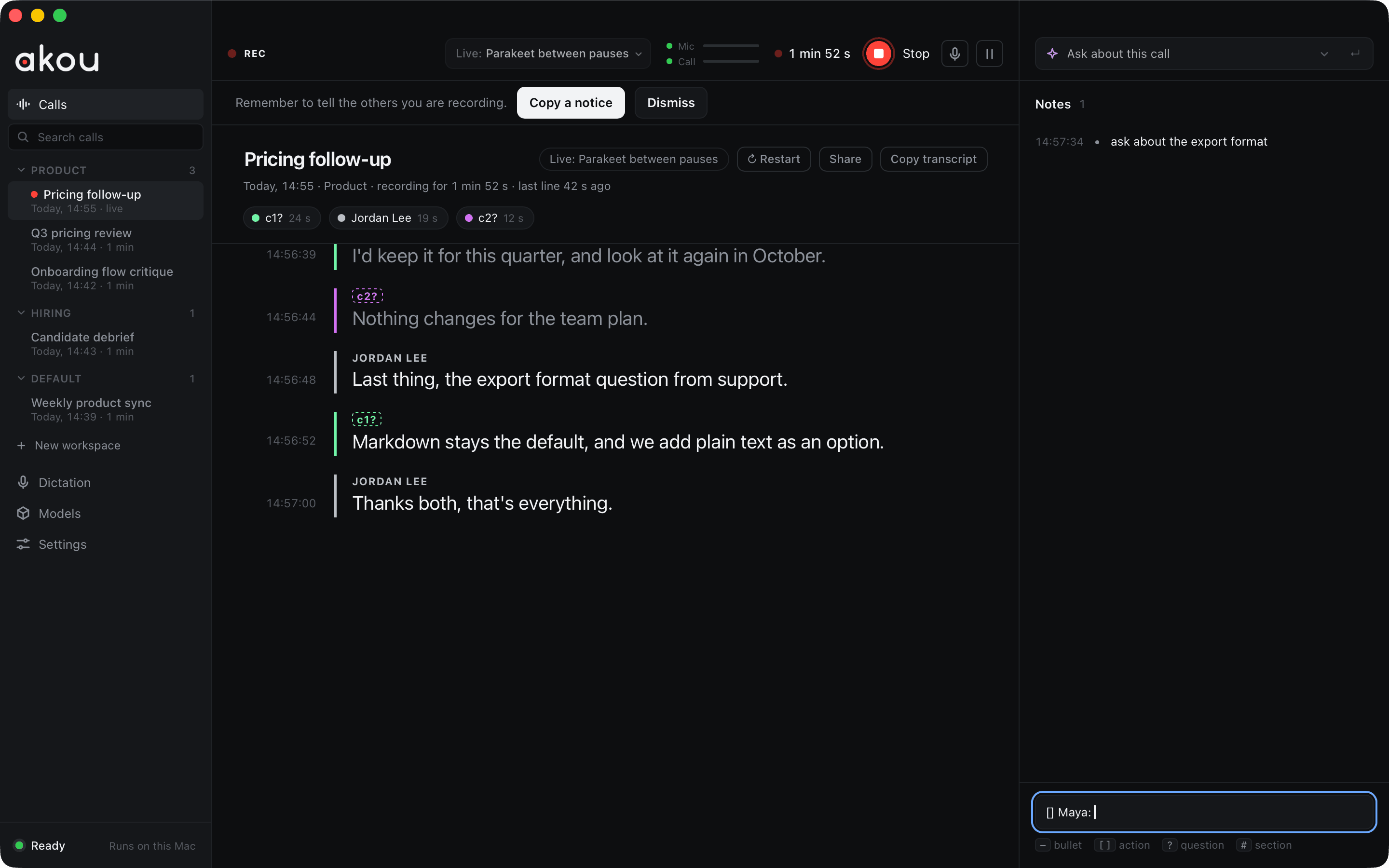The image size is (1389, 868).
Task: Collapse the PRODUCT workspace group
Action: pos(21,170)
